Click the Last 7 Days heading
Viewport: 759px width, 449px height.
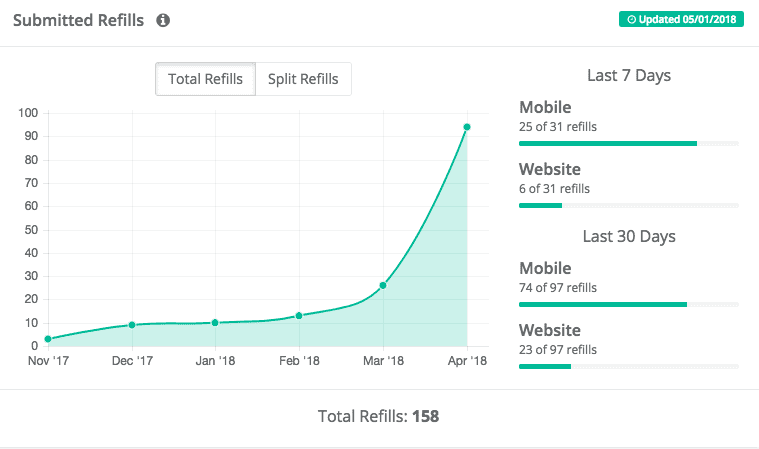tap(629, 75)
